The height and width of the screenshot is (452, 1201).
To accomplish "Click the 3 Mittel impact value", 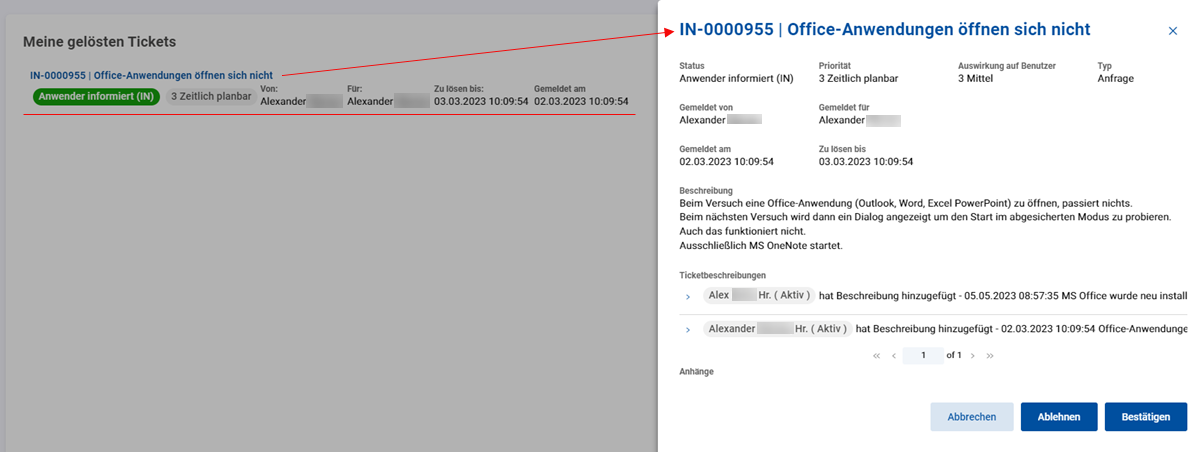I will coord(975,78).
